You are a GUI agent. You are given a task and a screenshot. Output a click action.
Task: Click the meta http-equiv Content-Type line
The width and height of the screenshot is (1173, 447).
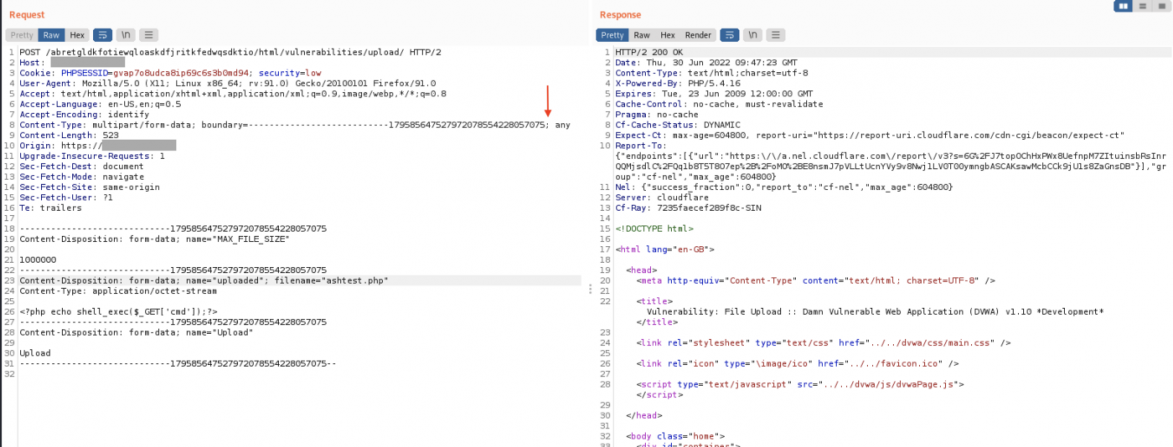click(x=815, y=280)
